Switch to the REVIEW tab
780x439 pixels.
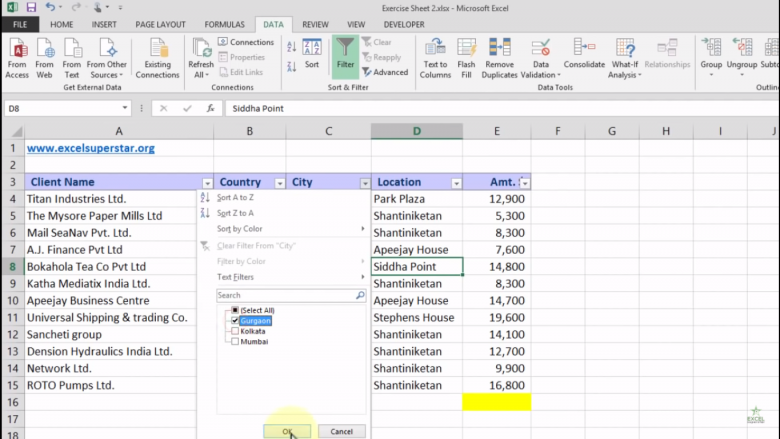click(315, 24)
